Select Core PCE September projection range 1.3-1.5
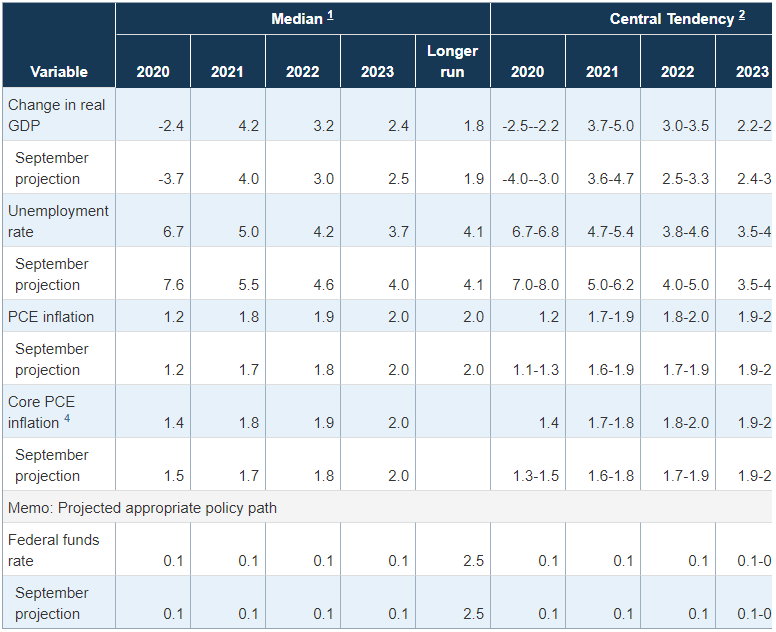The width and height of the screenshot is (776, 632). tap(536, 476)
